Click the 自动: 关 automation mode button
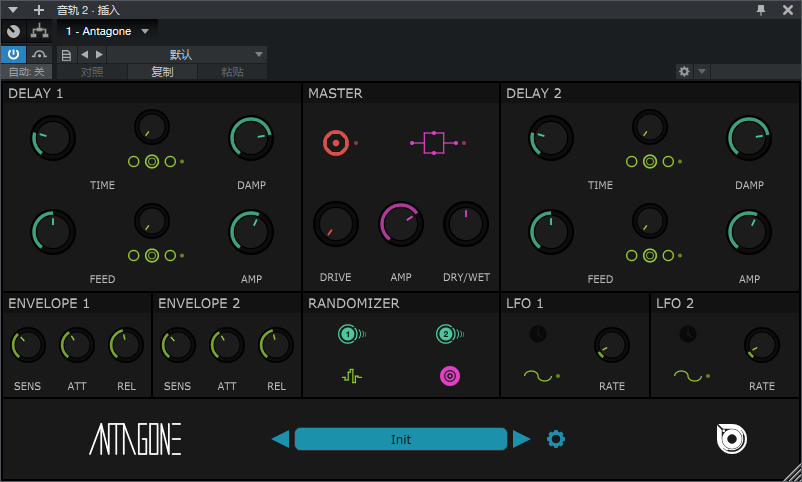This screenshot has width=802, height=482. pos(26,72)
